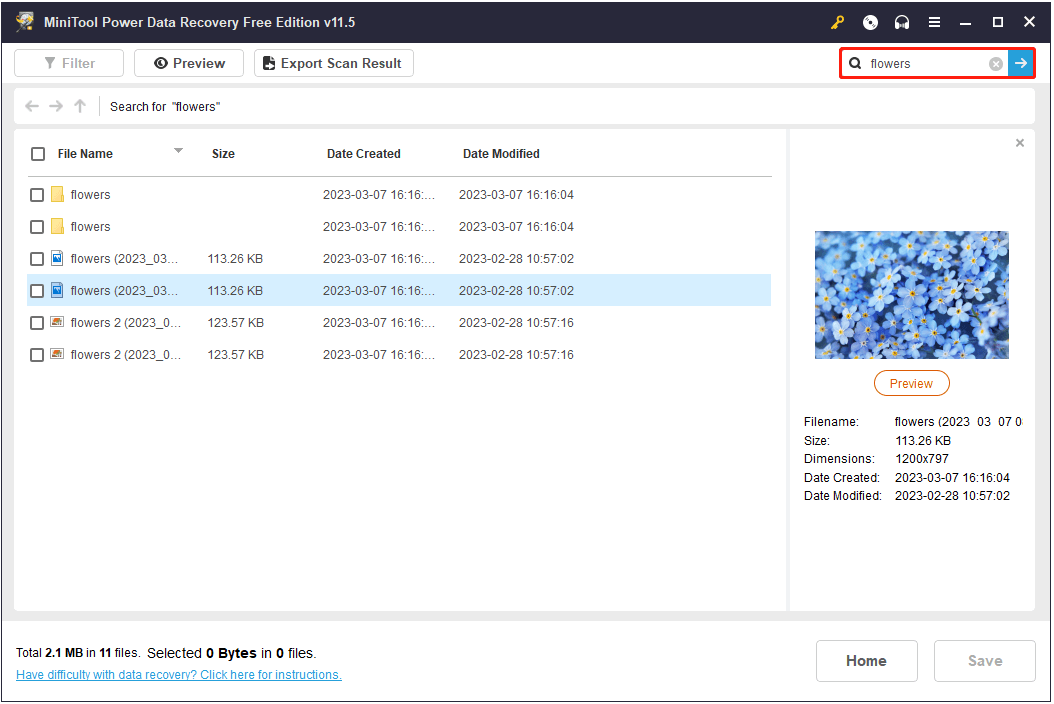Click the Home button
This screenshot has width=1054, height=704.
click(866, 661)
